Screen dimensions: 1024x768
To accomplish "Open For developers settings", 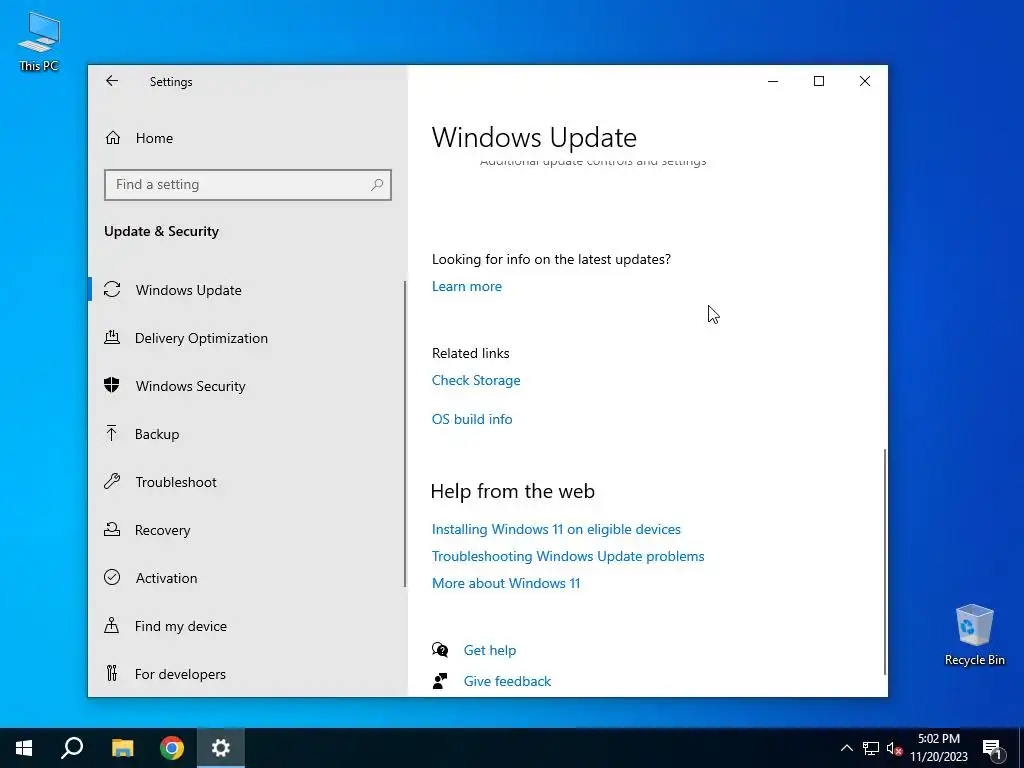I will (247, 673).
